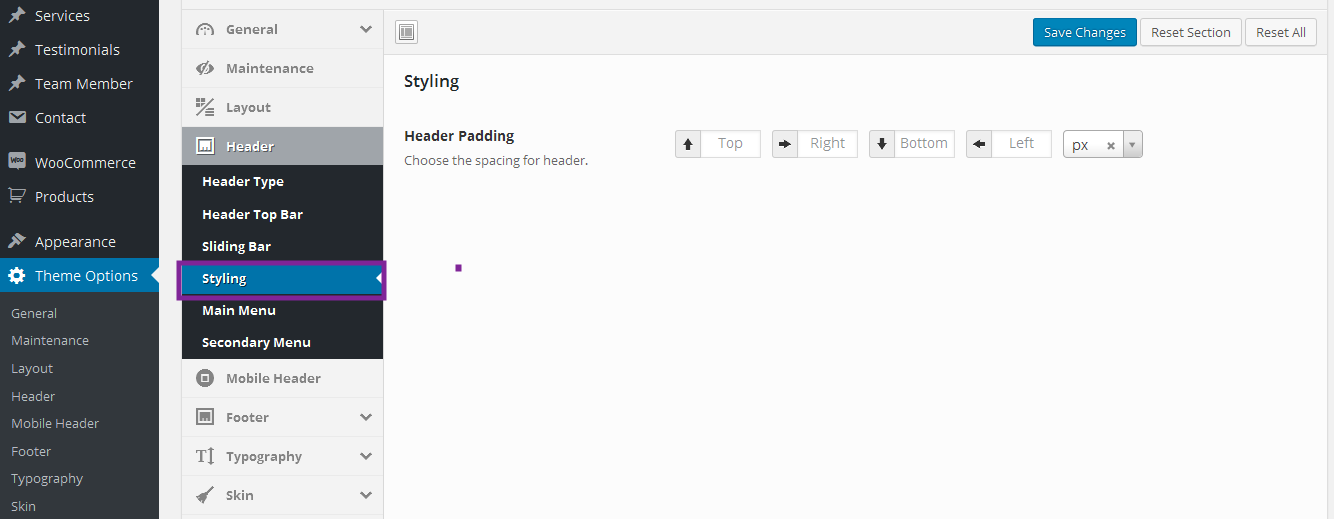
Task: Click the Save Changes button
Action: point(1084,32)
